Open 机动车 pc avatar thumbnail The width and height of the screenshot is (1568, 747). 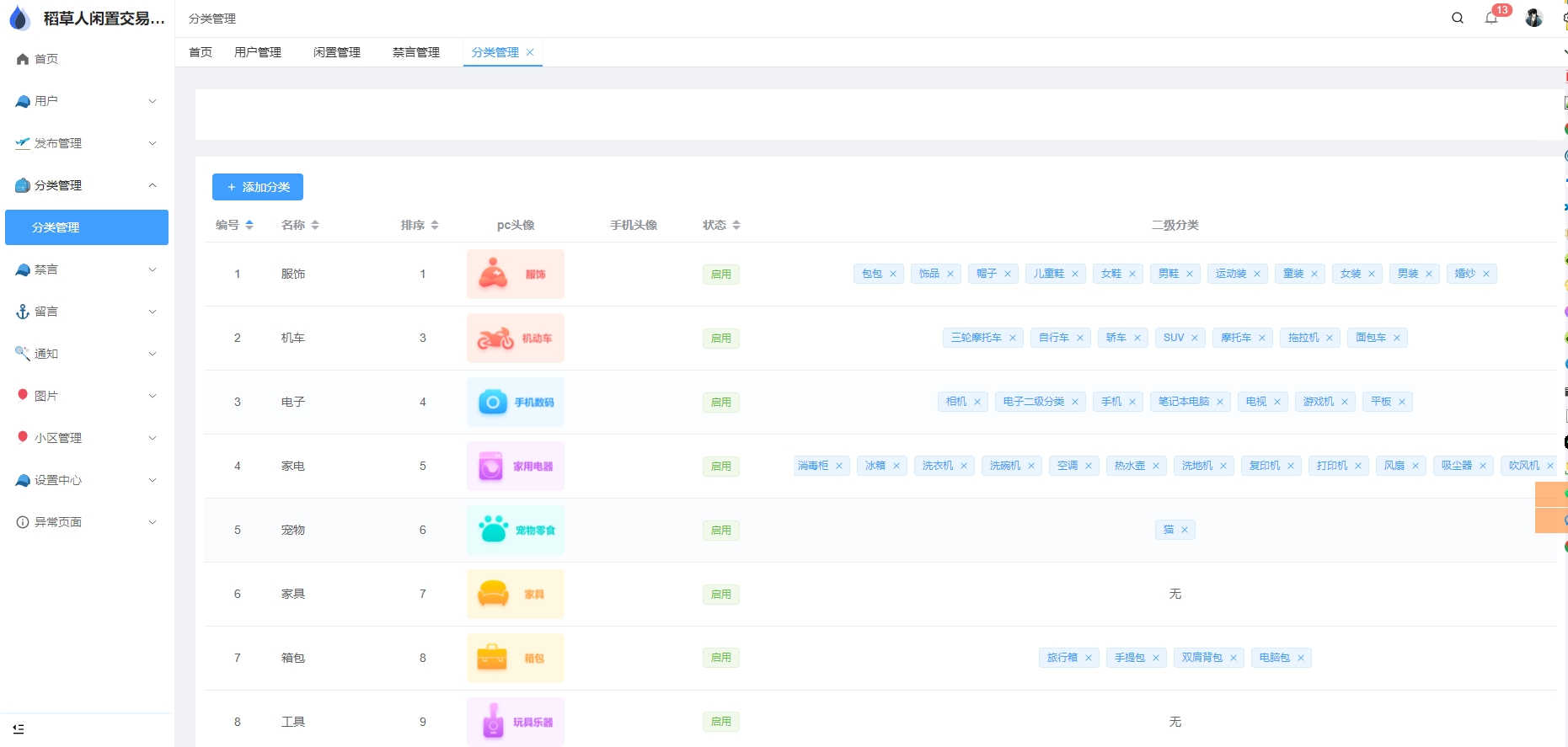tap(516, 338)
